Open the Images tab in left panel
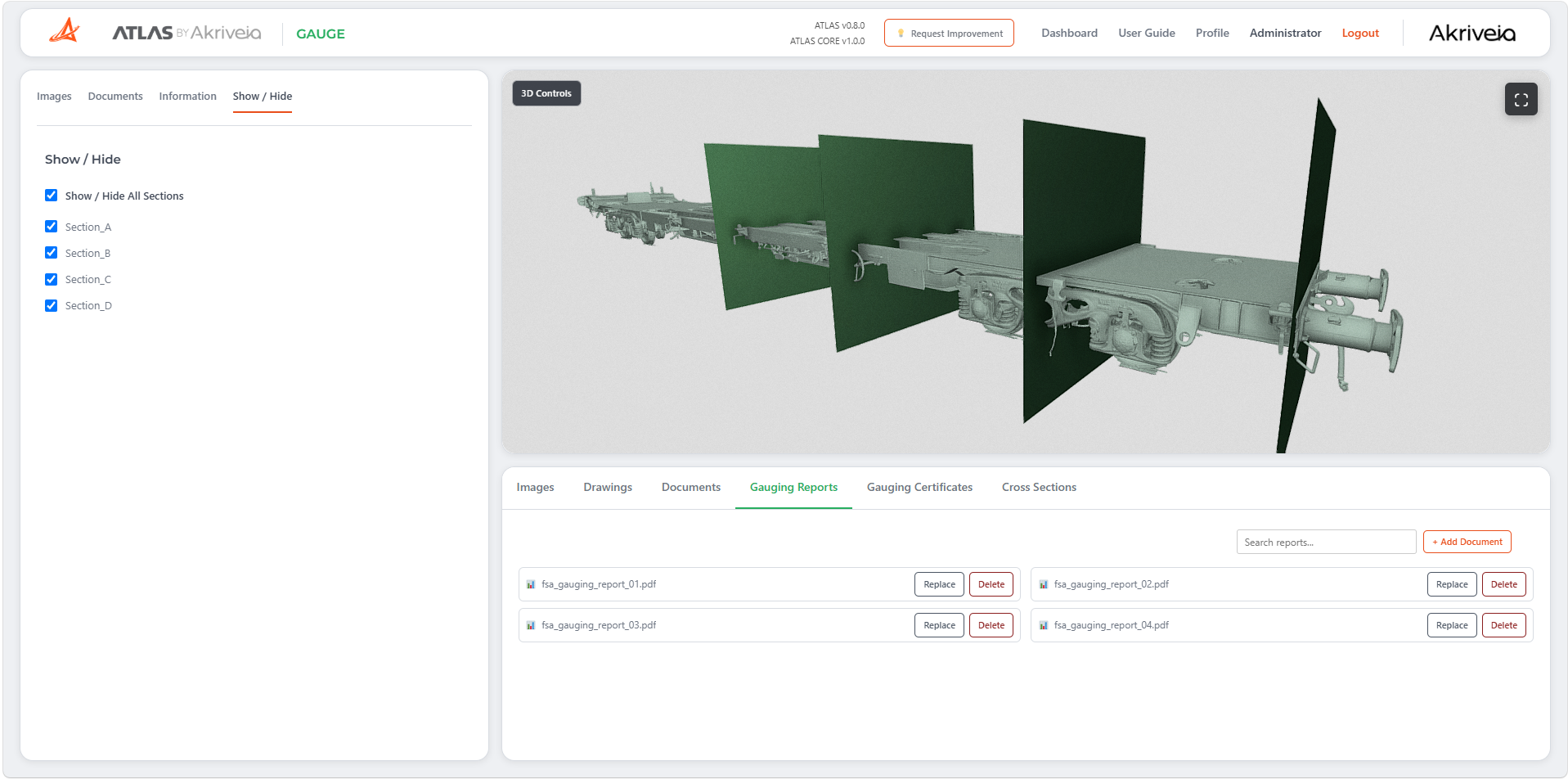Screen dimensions: 1568x779 coord(54,96)
